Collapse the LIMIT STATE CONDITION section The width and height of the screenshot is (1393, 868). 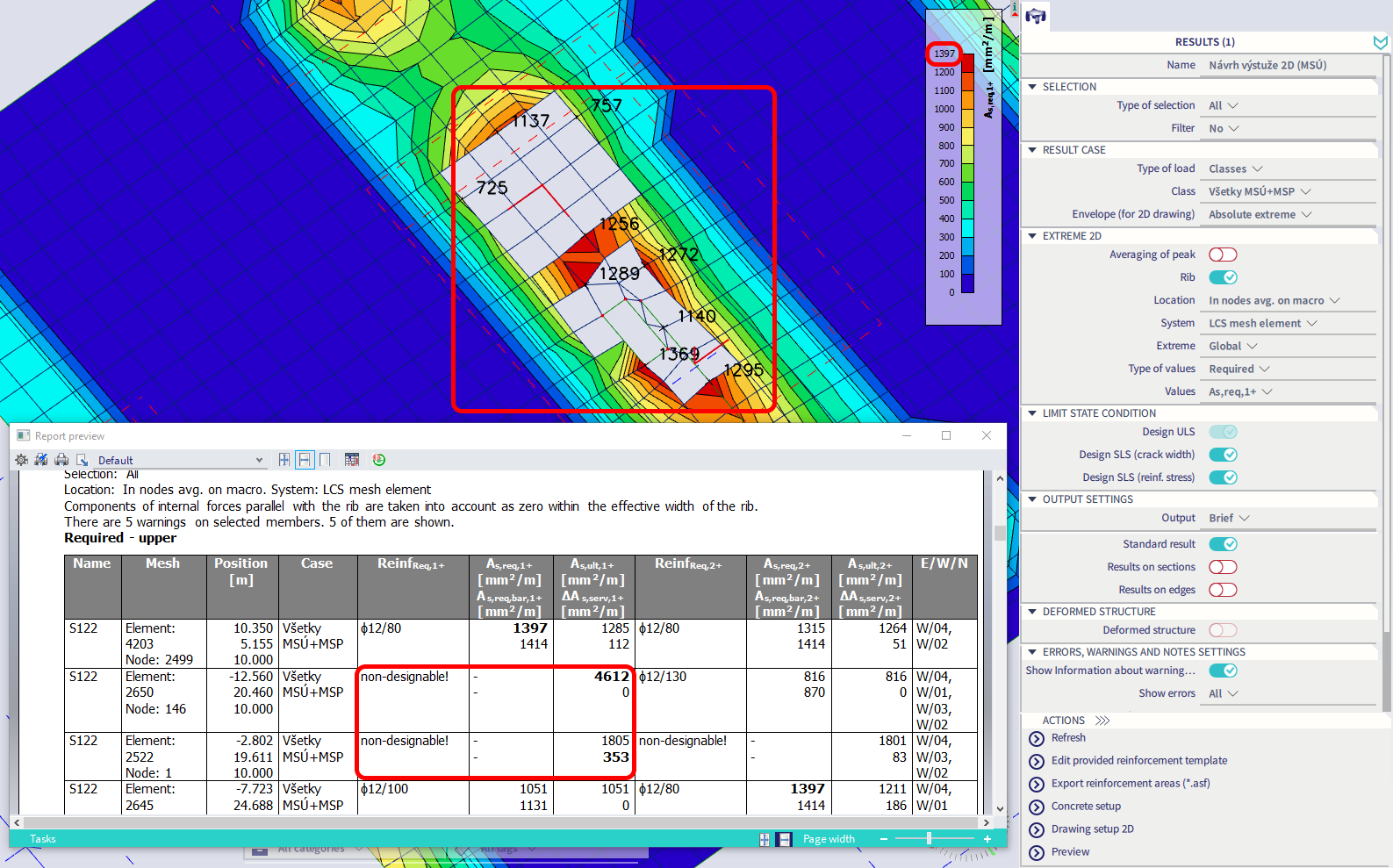click(x=1032, y=413)
